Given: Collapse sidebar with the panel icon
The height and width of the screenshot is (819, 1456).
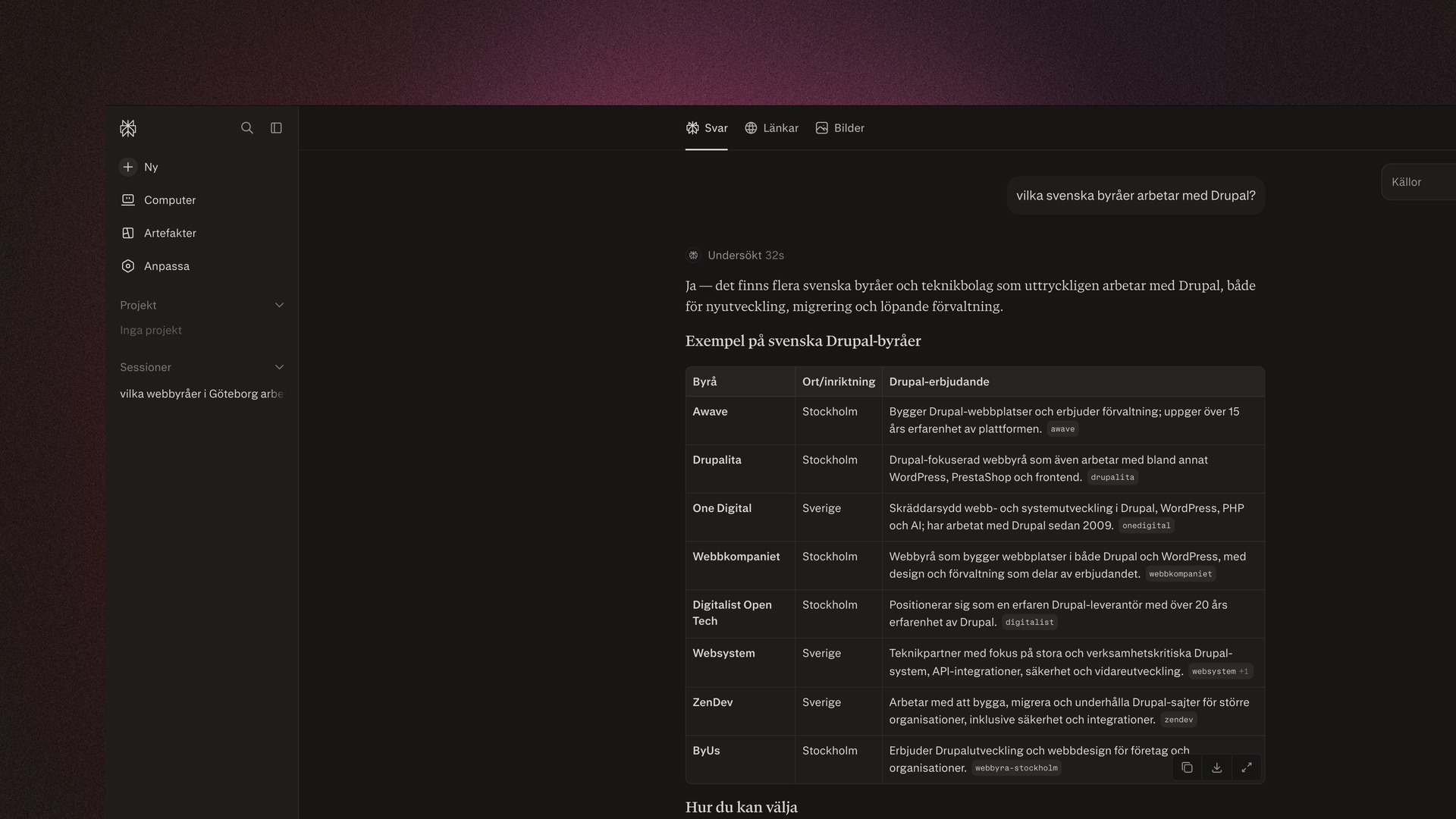Looking at the screenshot, I should pos(276,128).
